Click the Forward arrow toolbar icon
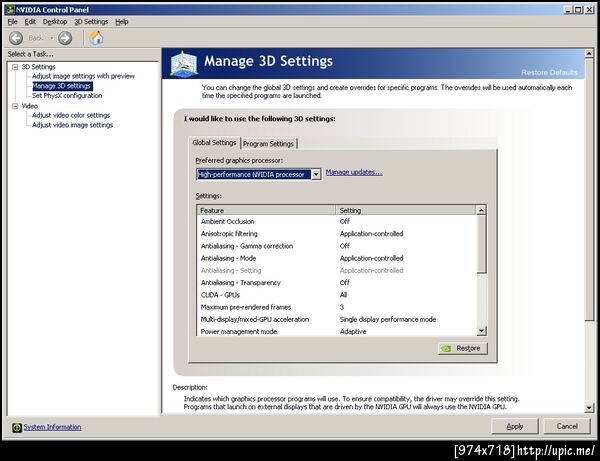Image resolution: width=600 pixels, height=461 pixels. click(65, 38)
